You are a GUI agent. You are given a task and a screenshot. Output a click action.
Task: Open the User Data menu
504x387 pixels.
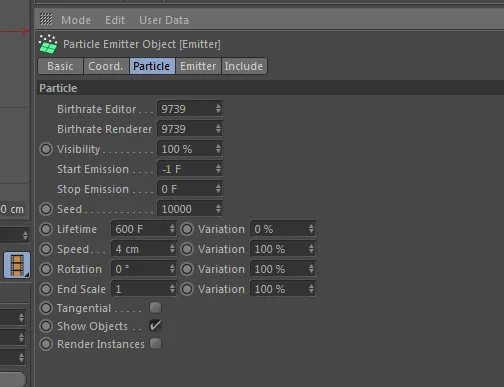point(164,20)
